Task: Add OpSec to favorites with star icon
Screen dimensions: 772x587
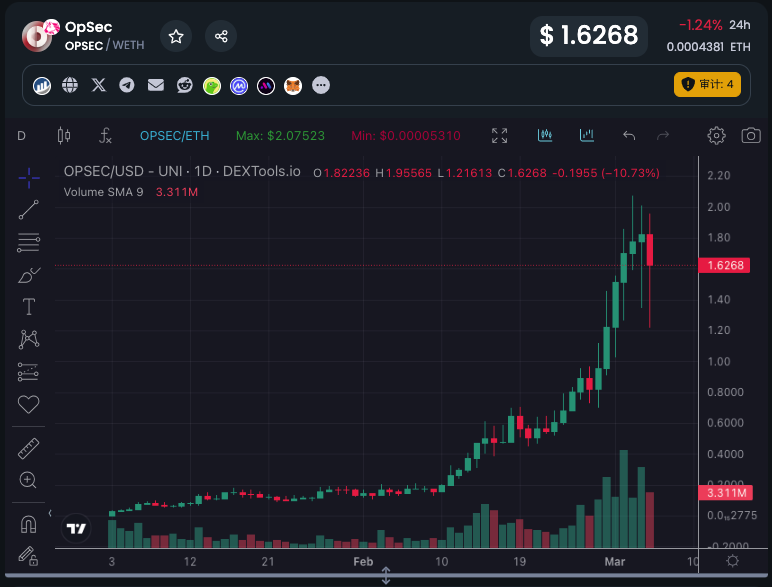Action: pyautogui.click(x=176, y=36)
